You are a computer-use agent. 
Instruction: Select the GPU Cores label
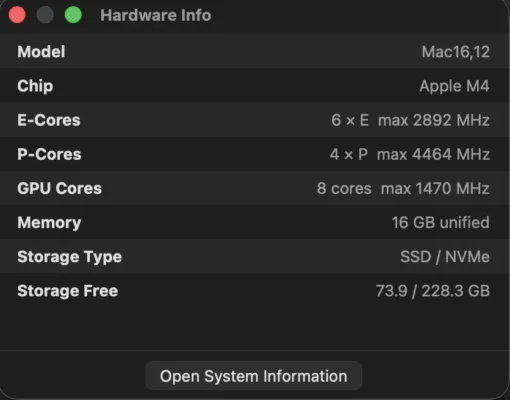(60, 188)
